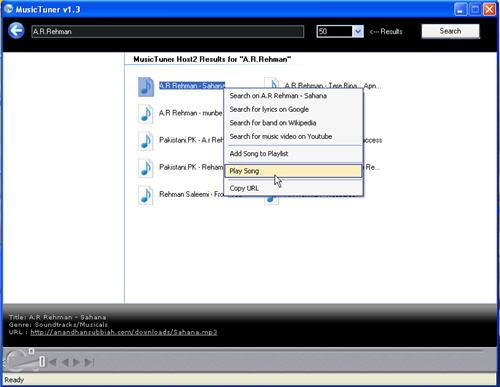The height and width of the screenshot is (387, 500).
Task: Click the MusicTuner app icon in title bar
Action: point(8,9)
